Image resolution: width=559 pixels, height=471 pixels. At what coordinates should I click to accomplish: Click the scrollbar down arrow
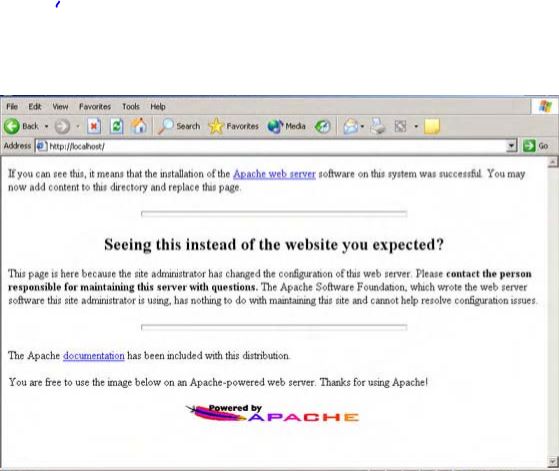[x=553, y=461]
